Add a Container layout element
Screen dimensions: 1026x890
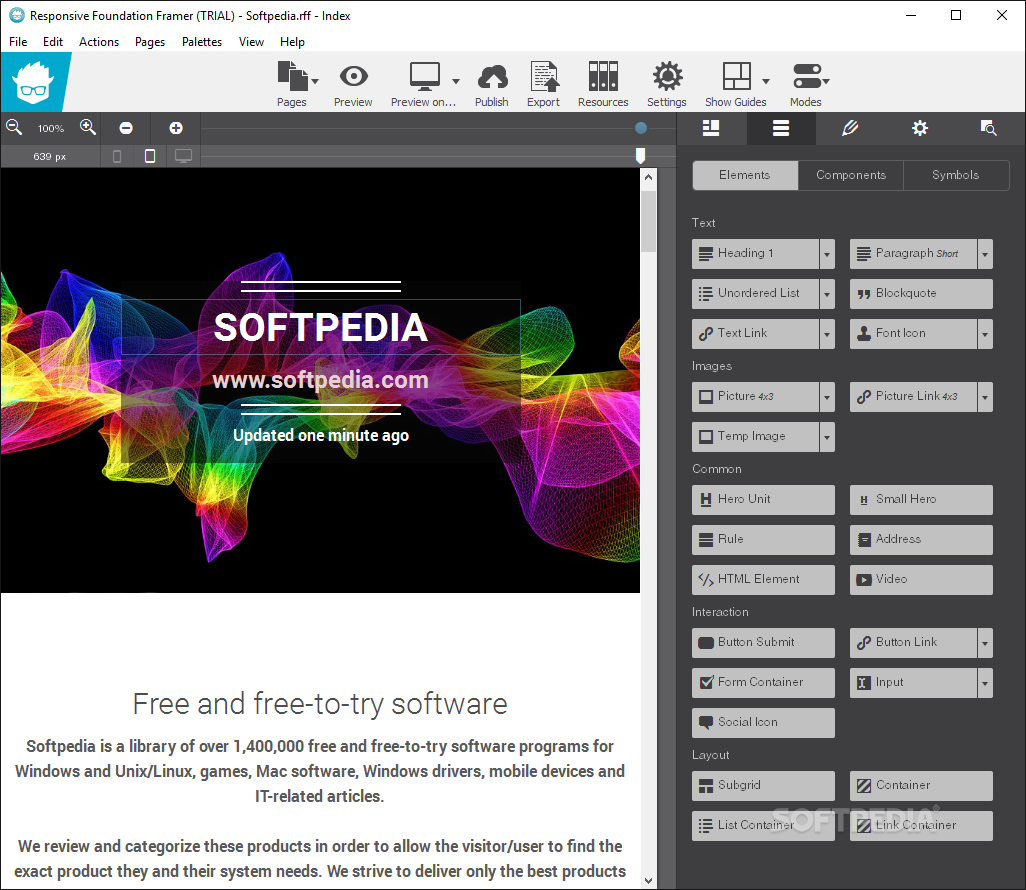click(x=921, y=785)
